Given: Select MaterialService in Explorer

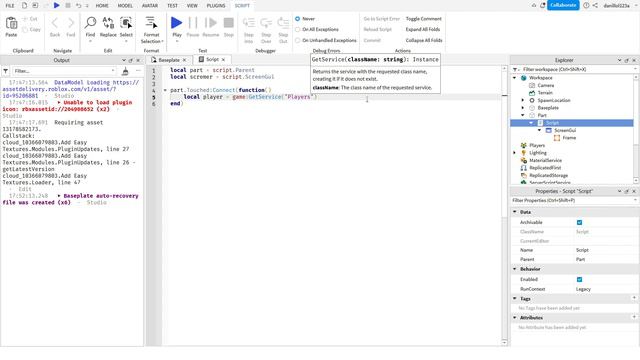Looking at the screenshot, I should 545,160.
